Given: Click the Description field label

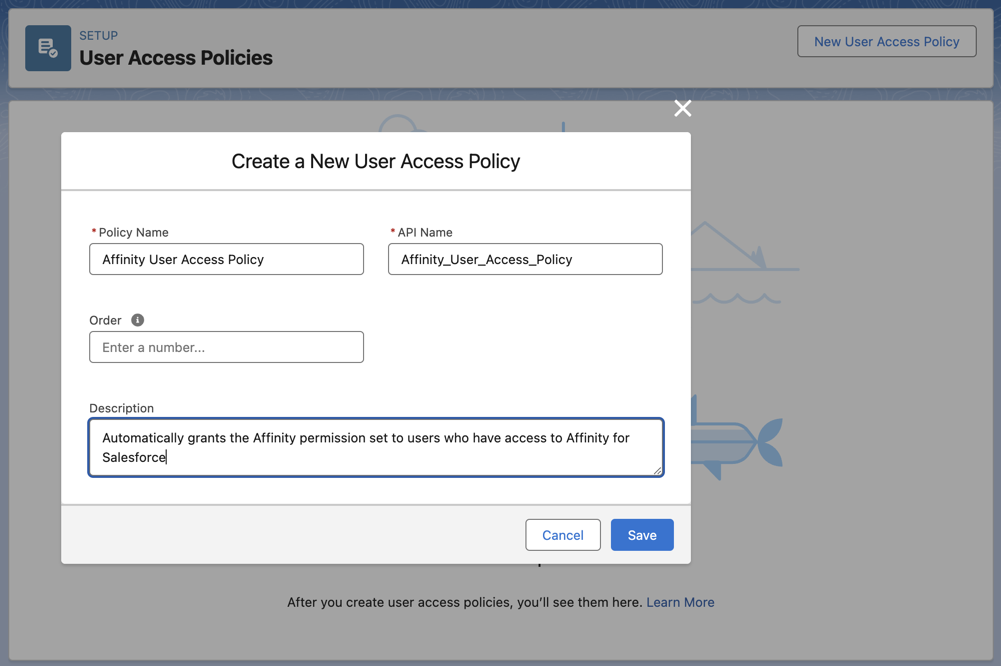Looking at the screenshot, I should [x=121, y=408].
